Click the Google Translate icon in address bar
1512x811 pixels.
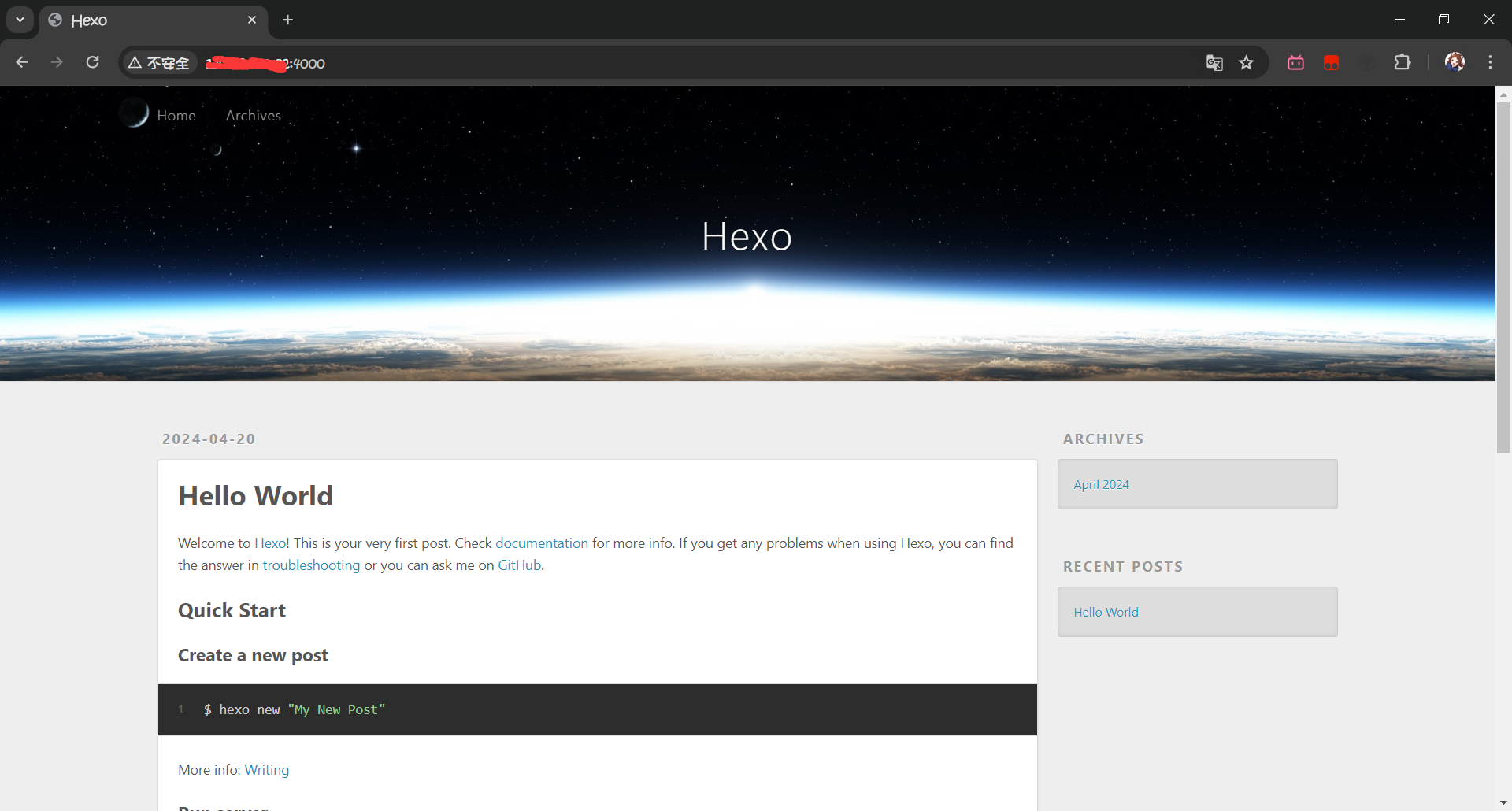point(1214,63)
